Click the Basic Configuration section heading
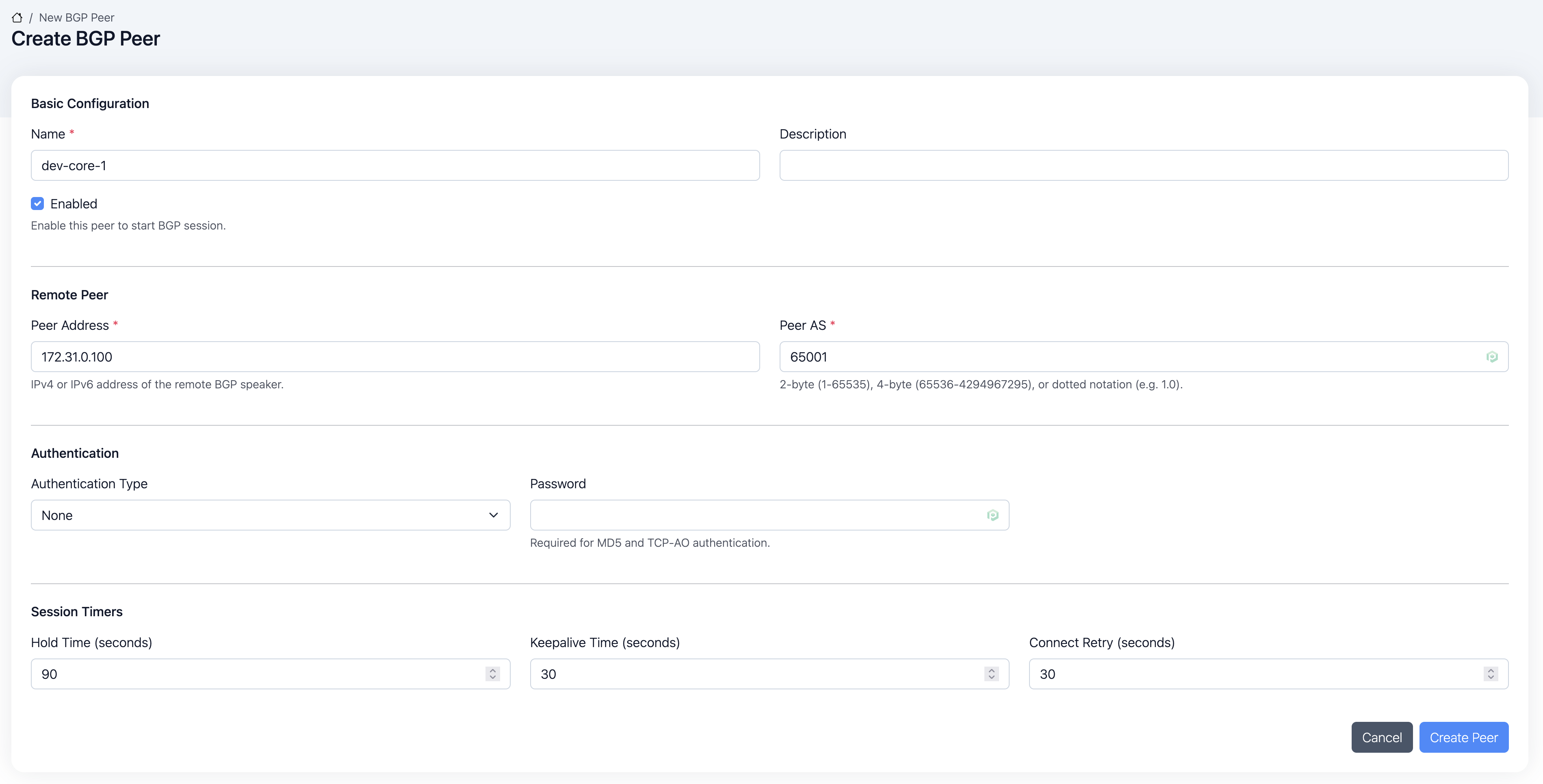 (90, 104)
